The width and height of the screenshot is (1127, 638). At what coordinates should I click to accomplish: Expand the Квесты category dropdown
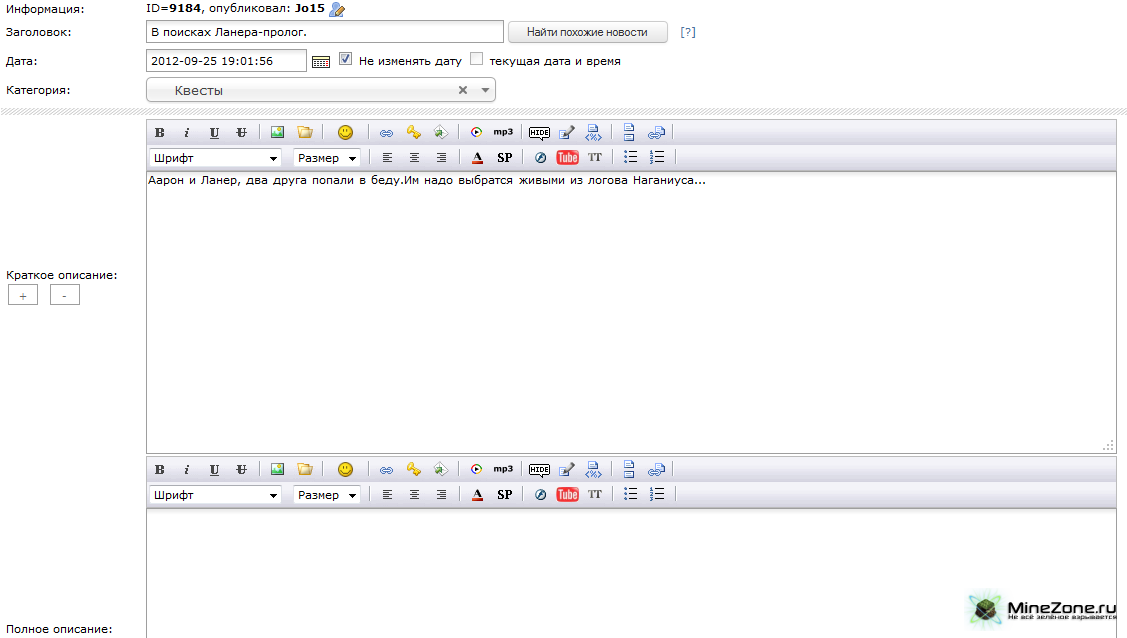[485, 91]
